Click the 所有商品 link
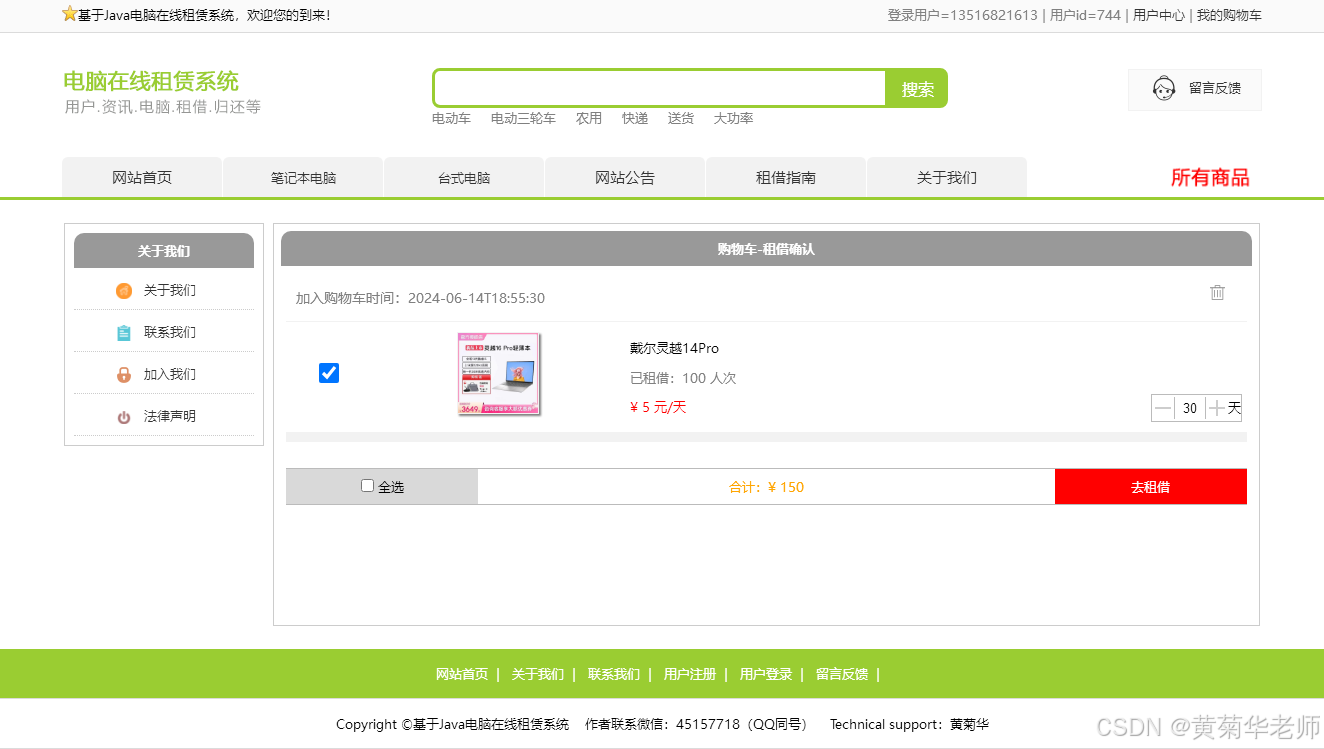 point(1210,178)
